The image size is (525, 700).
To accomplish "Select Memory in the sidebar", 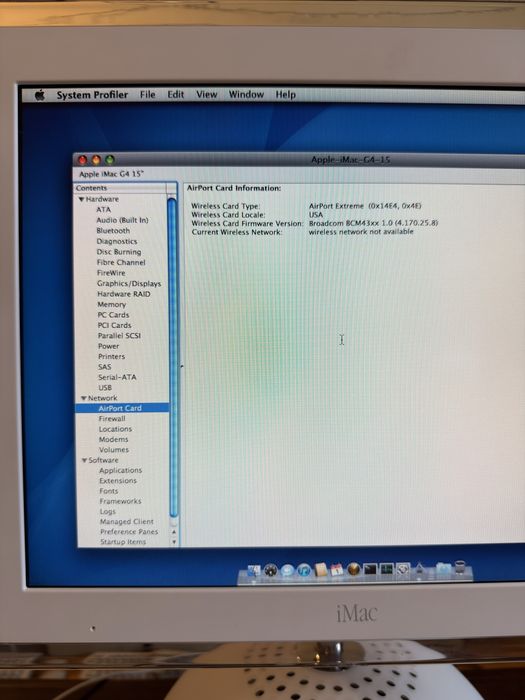I will coord(112,304).
